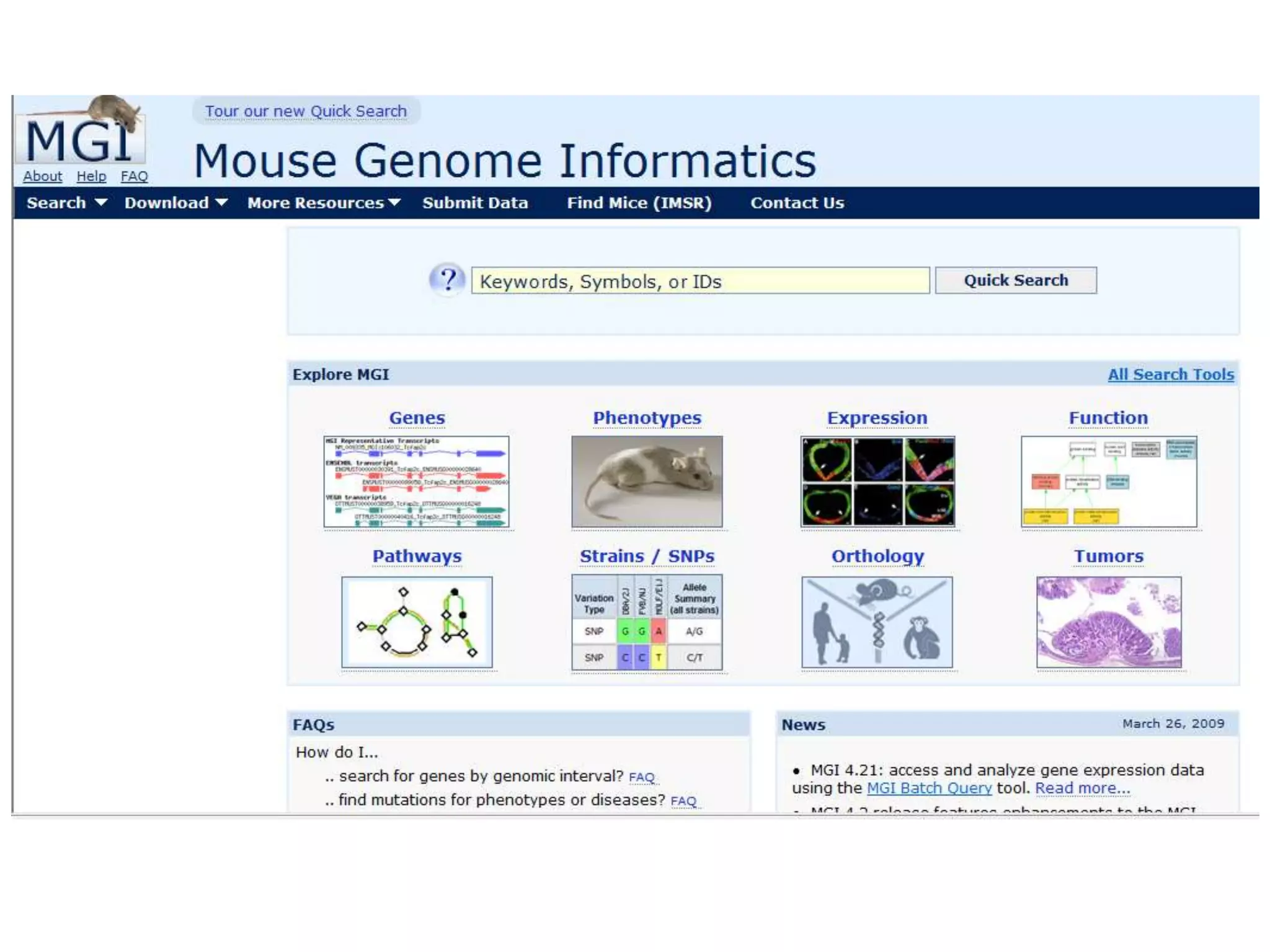The height and width of the screenshot is (952, 1270).
Task: Open the Expression fluorescence image grid
Action: pyautogui.click(x=877, y=482)
